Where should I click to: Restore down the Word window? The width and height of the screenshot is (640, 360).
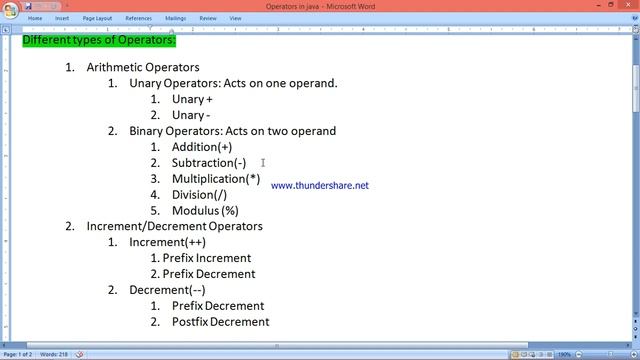tap(611, 5)
